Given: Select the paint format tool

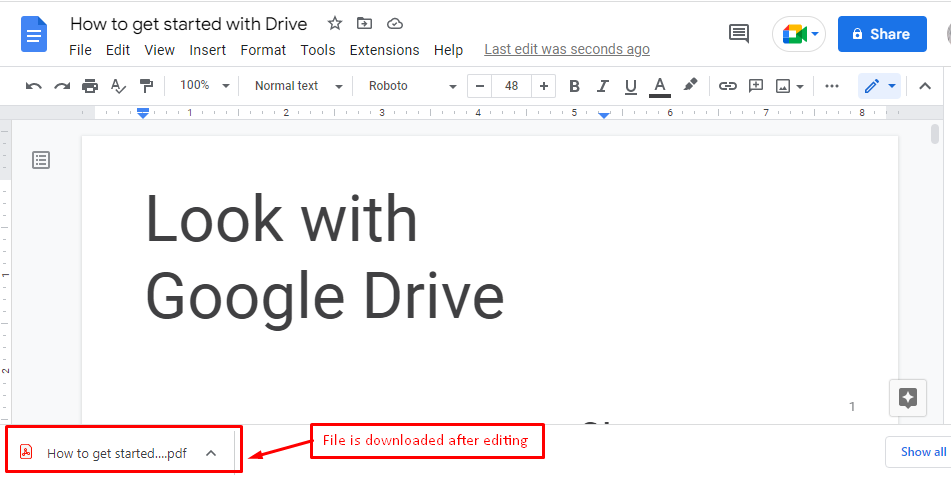Looking at the screenshot, I should pos(146,86).
